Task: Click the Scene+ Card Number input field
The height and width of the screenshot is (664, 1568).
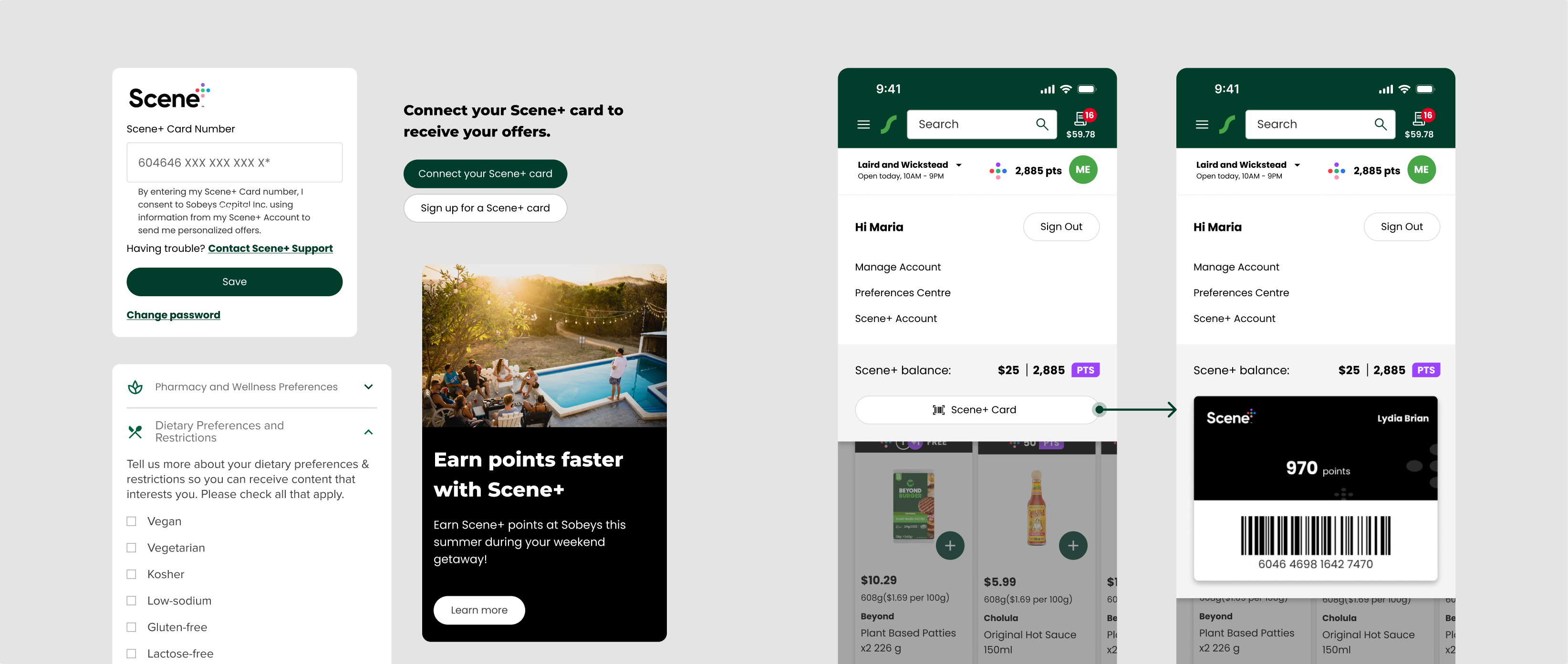Action: coord(234,163)
